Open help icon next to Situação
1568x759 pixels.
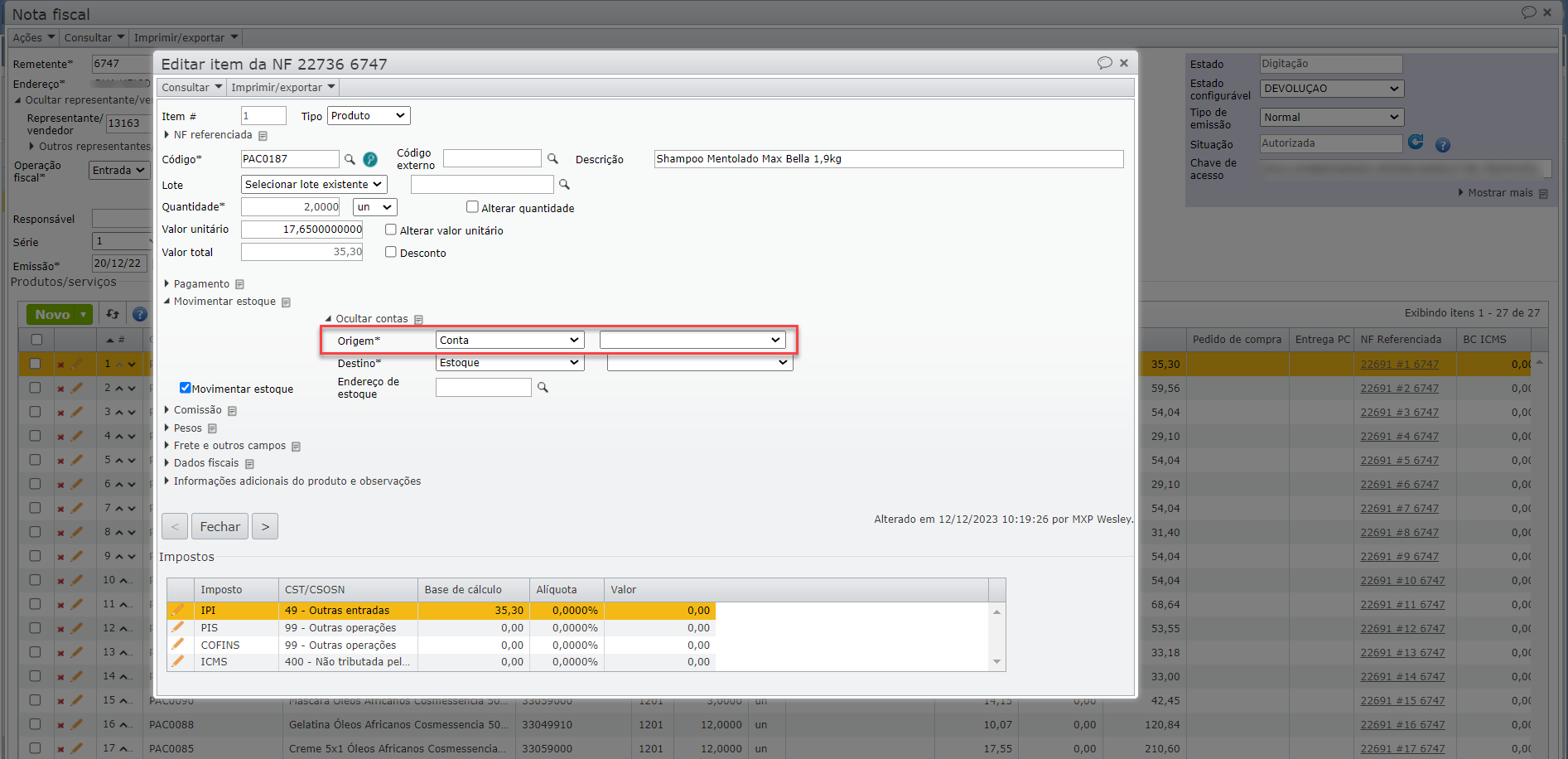1442,145
